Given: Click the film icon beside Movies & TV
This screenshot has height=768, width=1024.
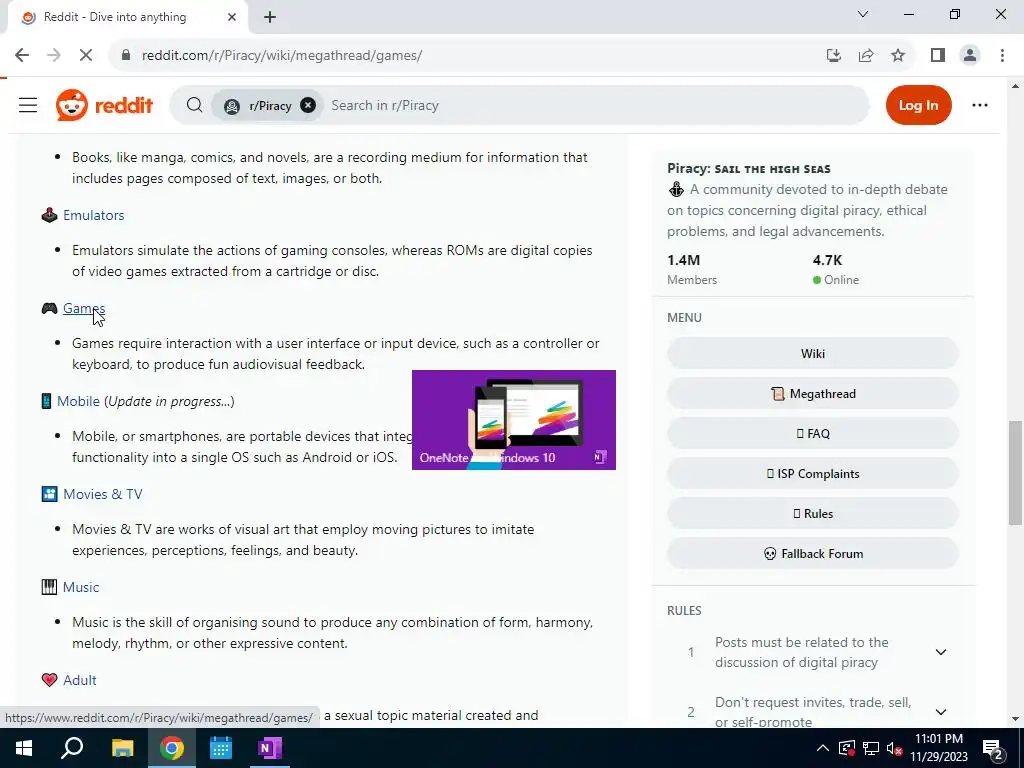Looking at the screenshot, I should 50,494.
